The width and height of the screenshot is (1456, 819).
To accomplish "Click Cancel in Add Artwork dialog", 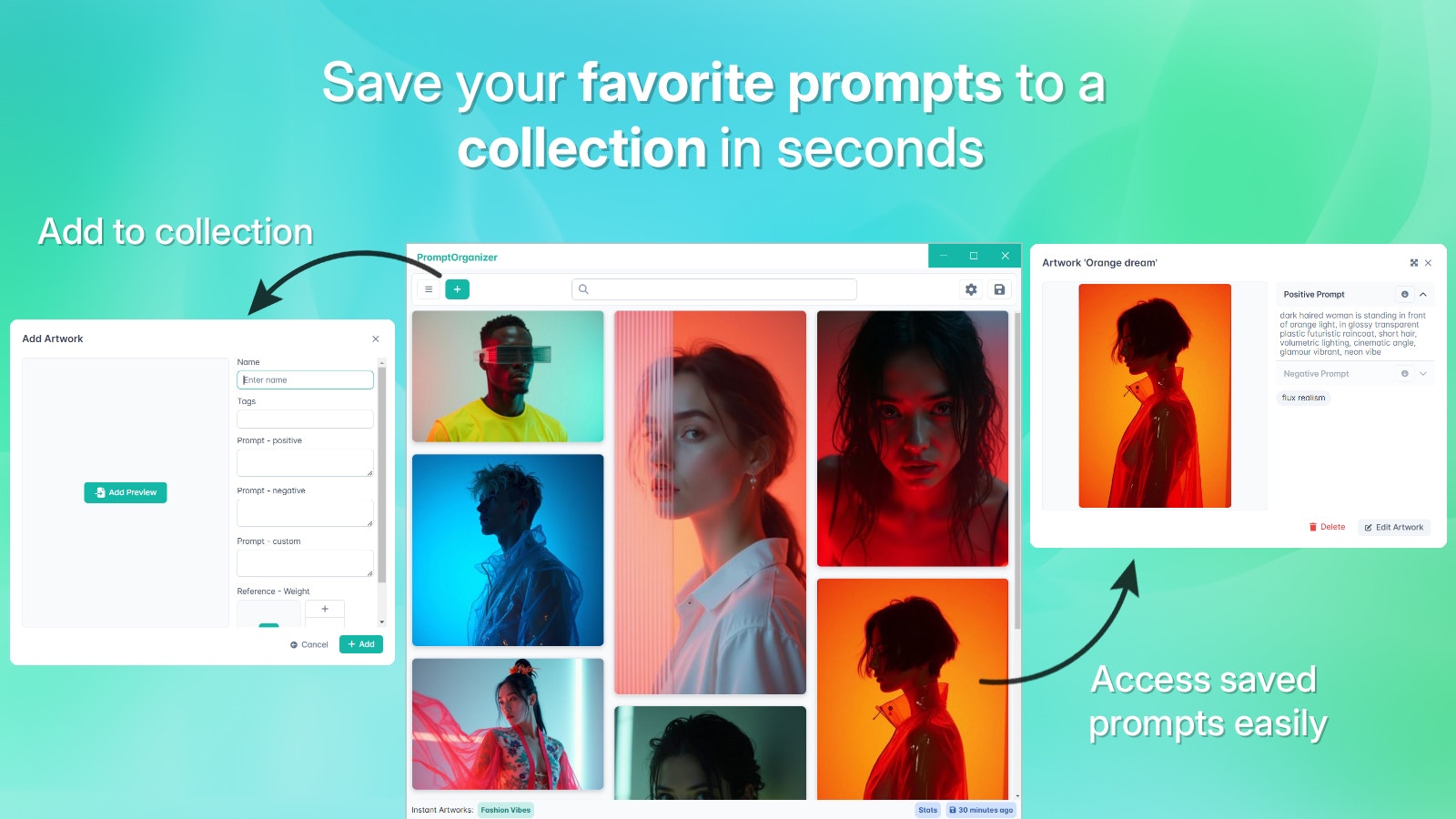I will 309,644.
